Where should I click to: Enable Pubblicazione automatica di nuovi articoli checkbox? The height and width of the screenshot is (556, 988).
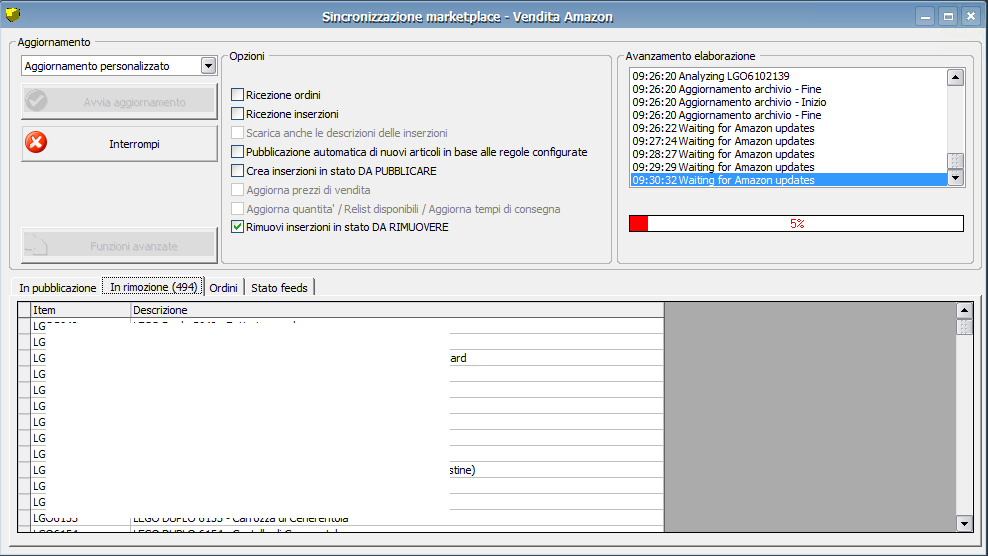(238, 152)
